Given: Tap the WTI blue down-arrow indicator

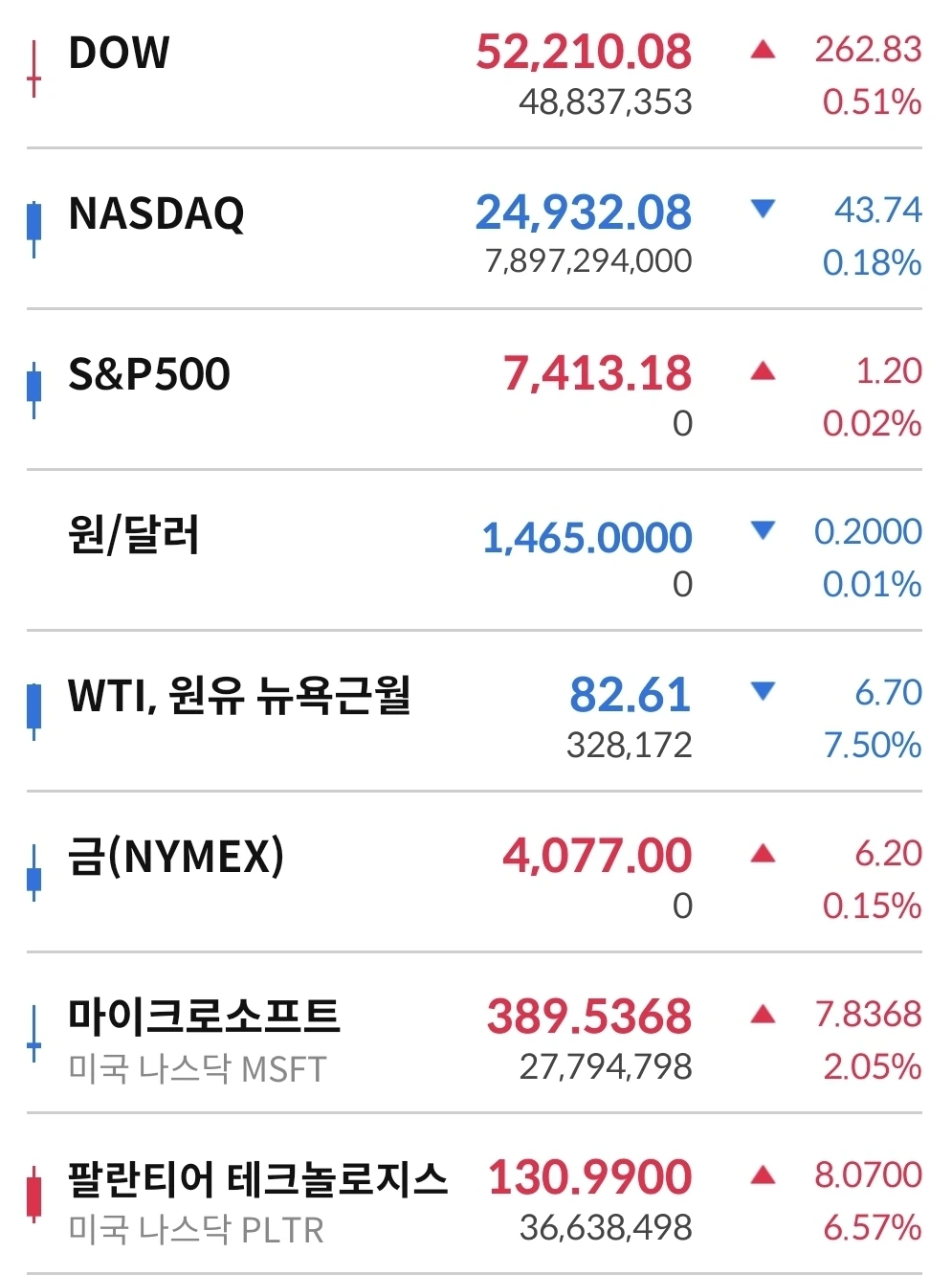Looking at the screenshot, I should tap(763, 691).
